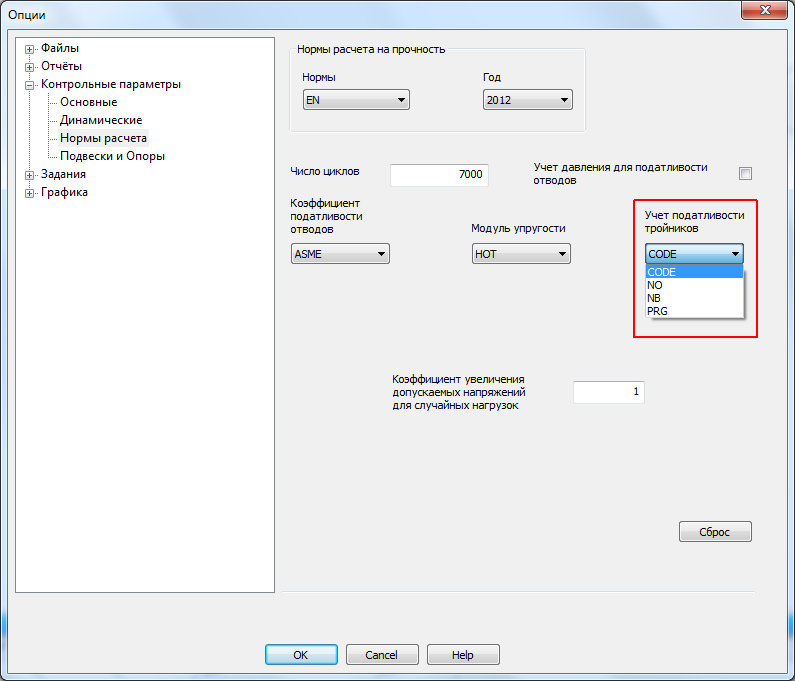Open the ASME bend flexibility dropdown
The height and width of the screenshot is (681, 795).
(x=340, y=254)
